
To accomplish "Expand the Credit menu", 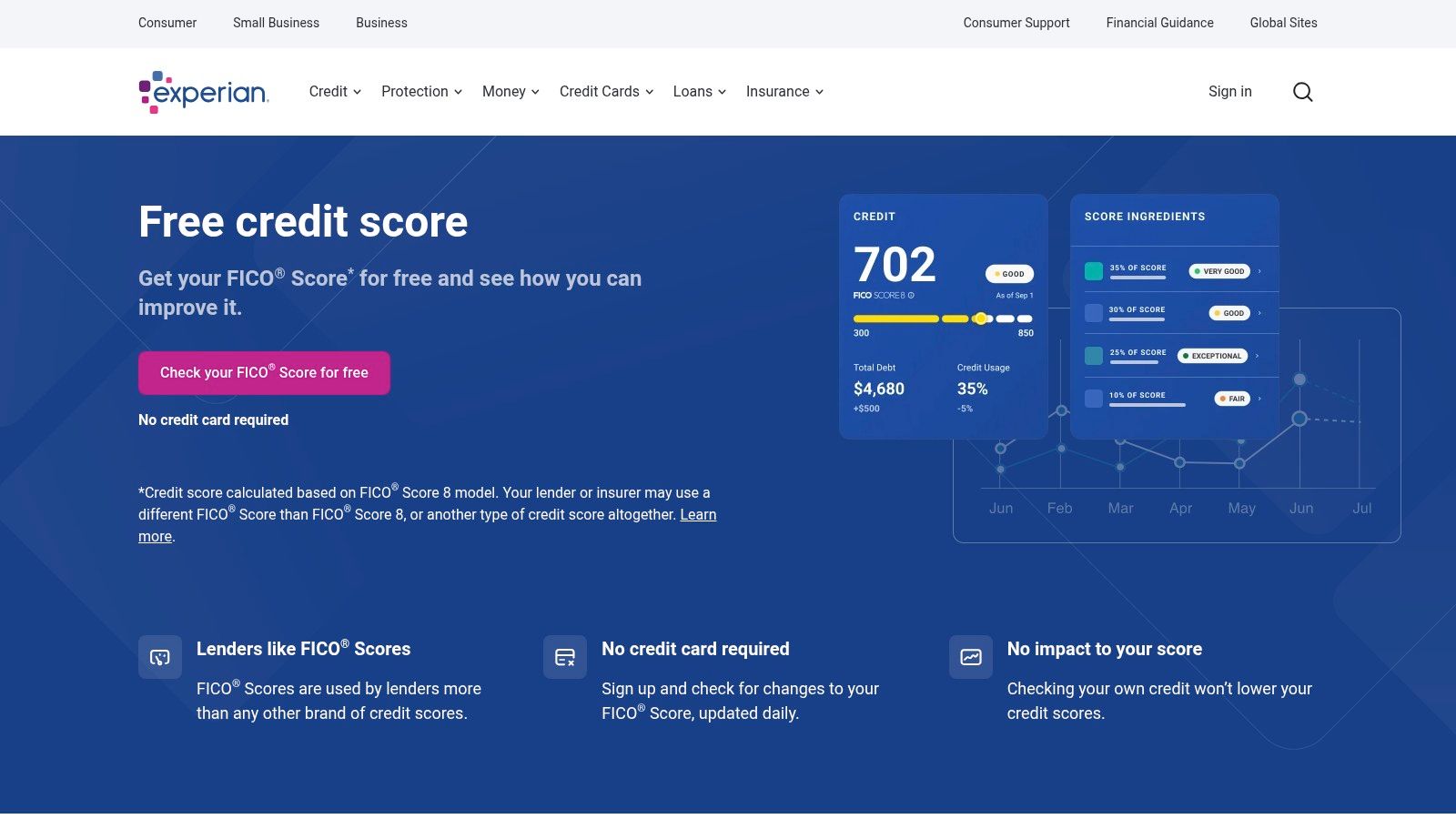I will coord(335,92).
